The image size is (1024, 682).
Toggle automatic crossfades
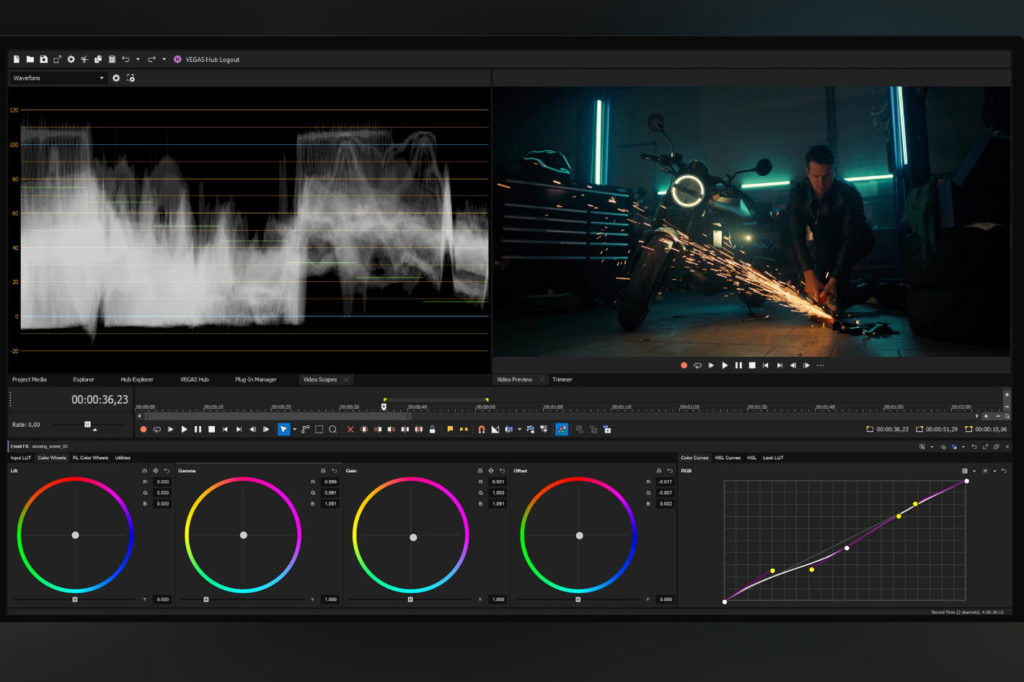[x=496, y=429]
